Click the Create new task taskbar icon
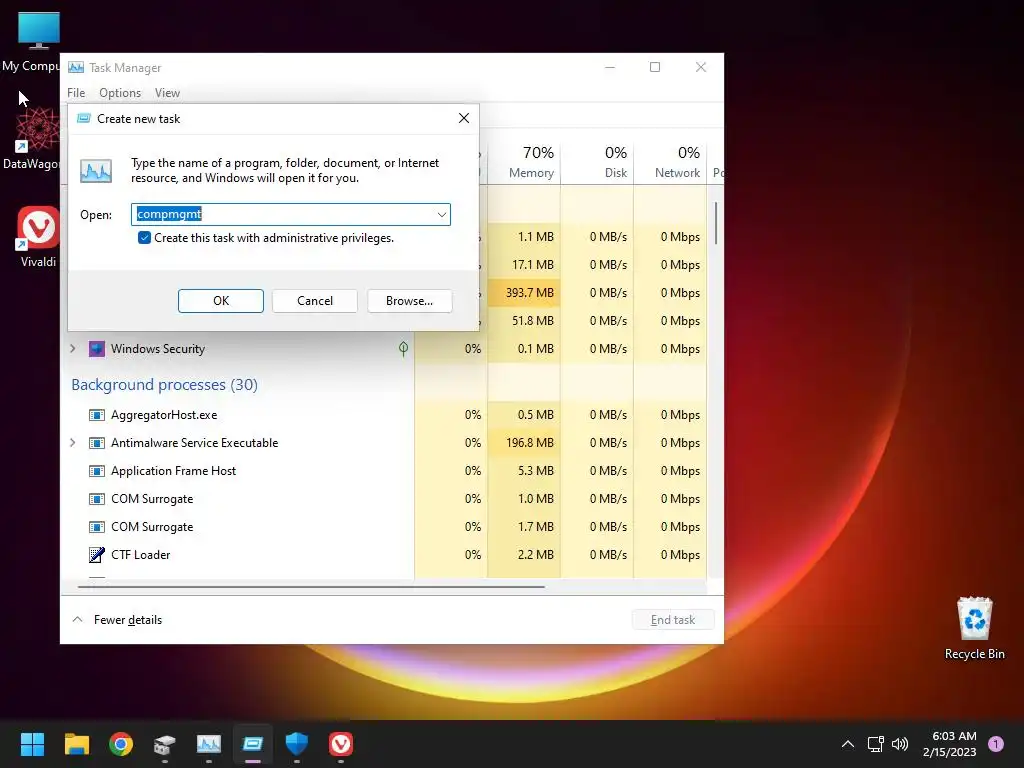This screenshot has width=1024, height=768. click(253, 743)
